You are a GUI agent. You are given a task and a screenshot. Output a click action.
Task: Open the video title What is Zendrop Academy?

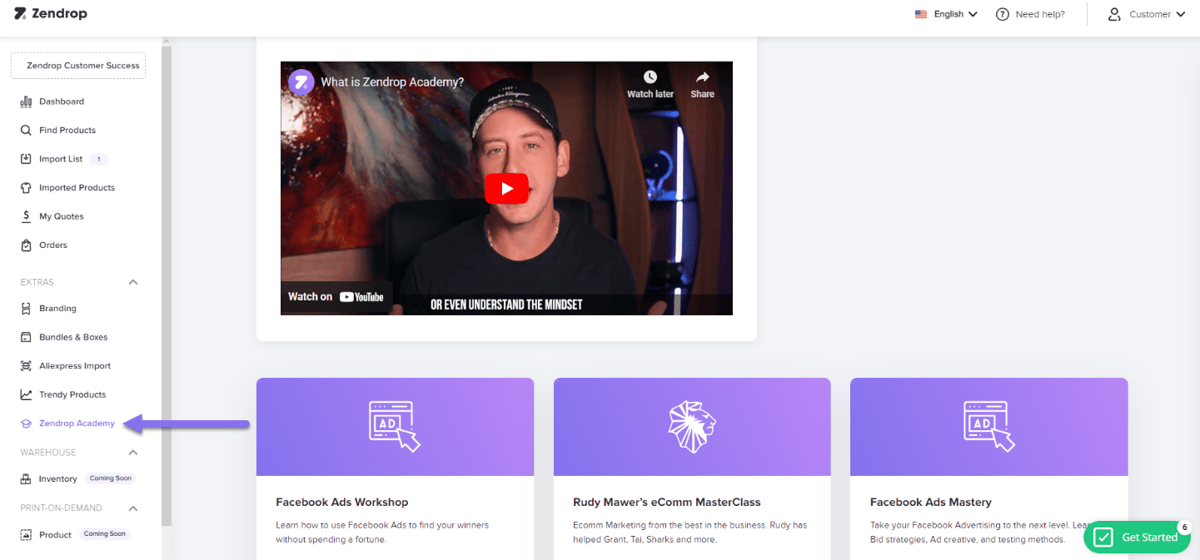coord(393,82)
